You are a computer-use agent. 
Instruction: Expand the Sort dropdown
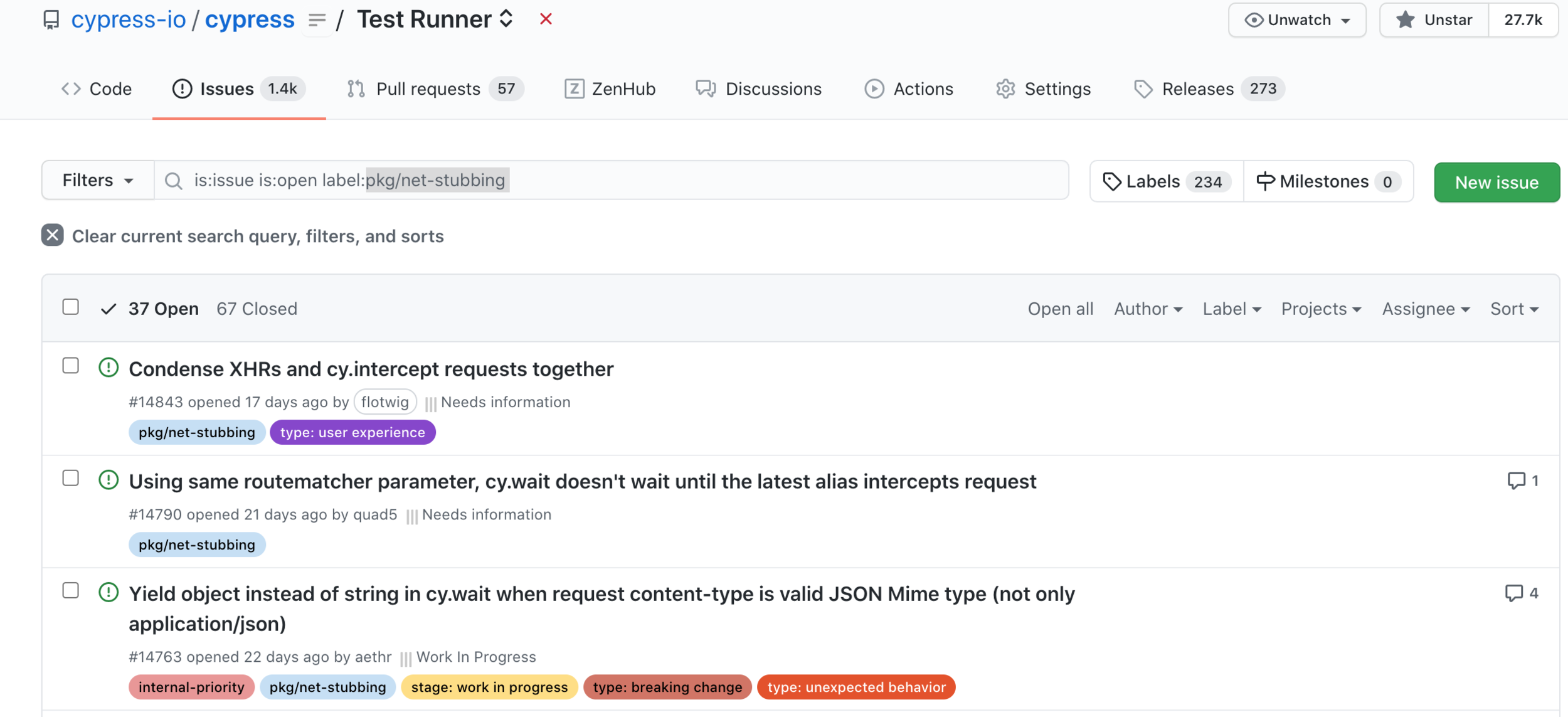click(1514, 309)
